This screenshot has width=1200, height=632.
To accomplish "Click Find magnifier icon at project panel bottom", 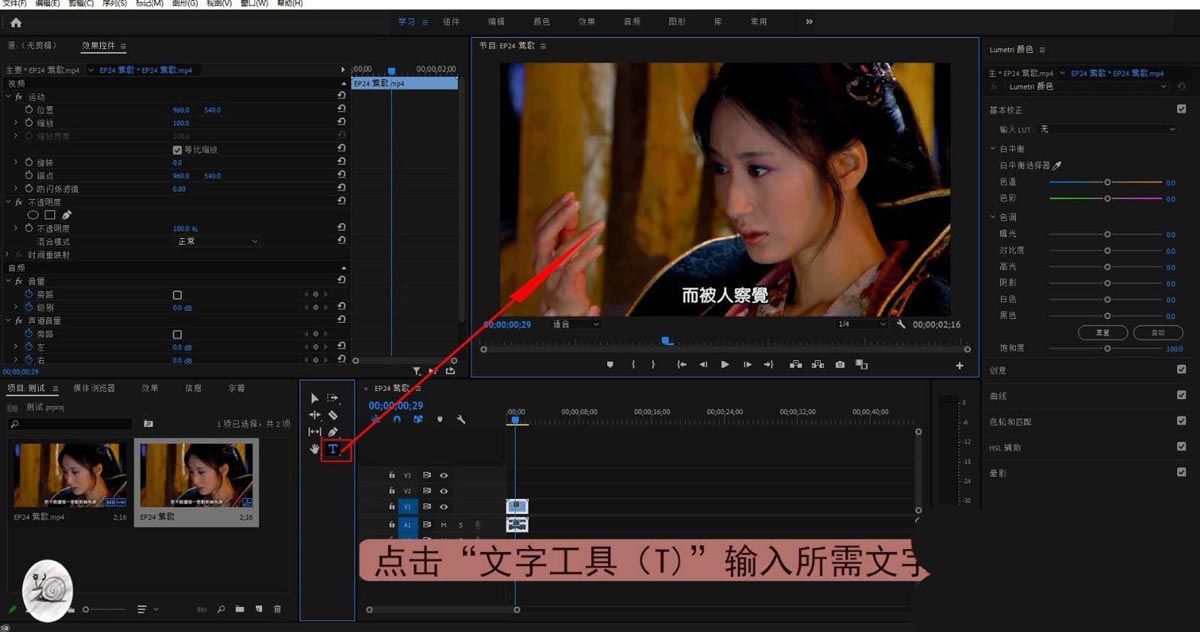I will pos(221,608).
